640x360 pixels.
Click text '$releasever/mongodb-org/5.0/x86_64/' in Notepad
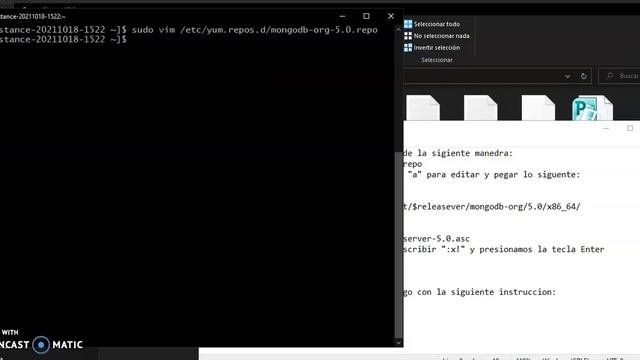click(x=496, y=207)
